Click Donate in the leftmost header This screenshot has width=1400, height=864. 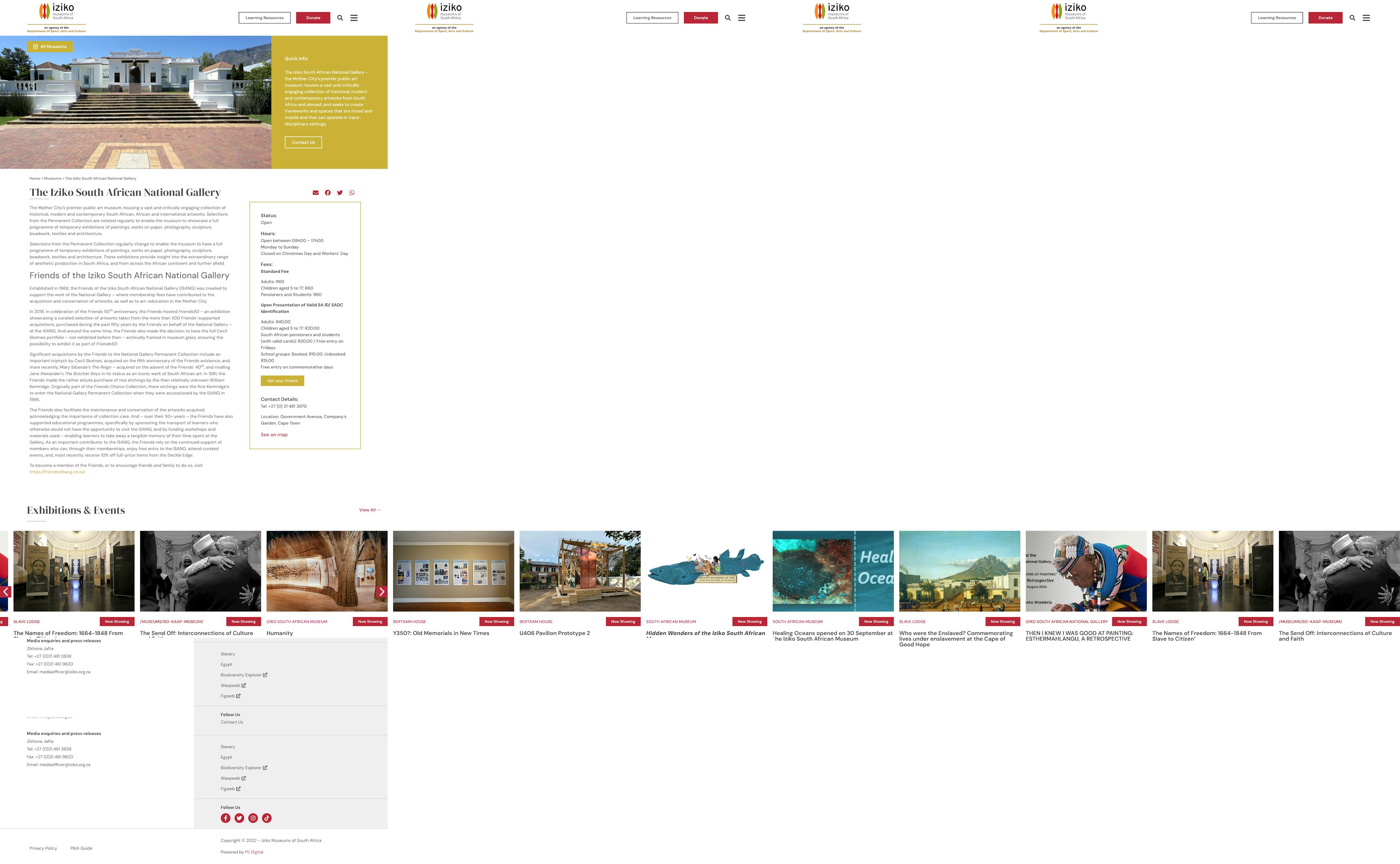(x=313, y=18)
